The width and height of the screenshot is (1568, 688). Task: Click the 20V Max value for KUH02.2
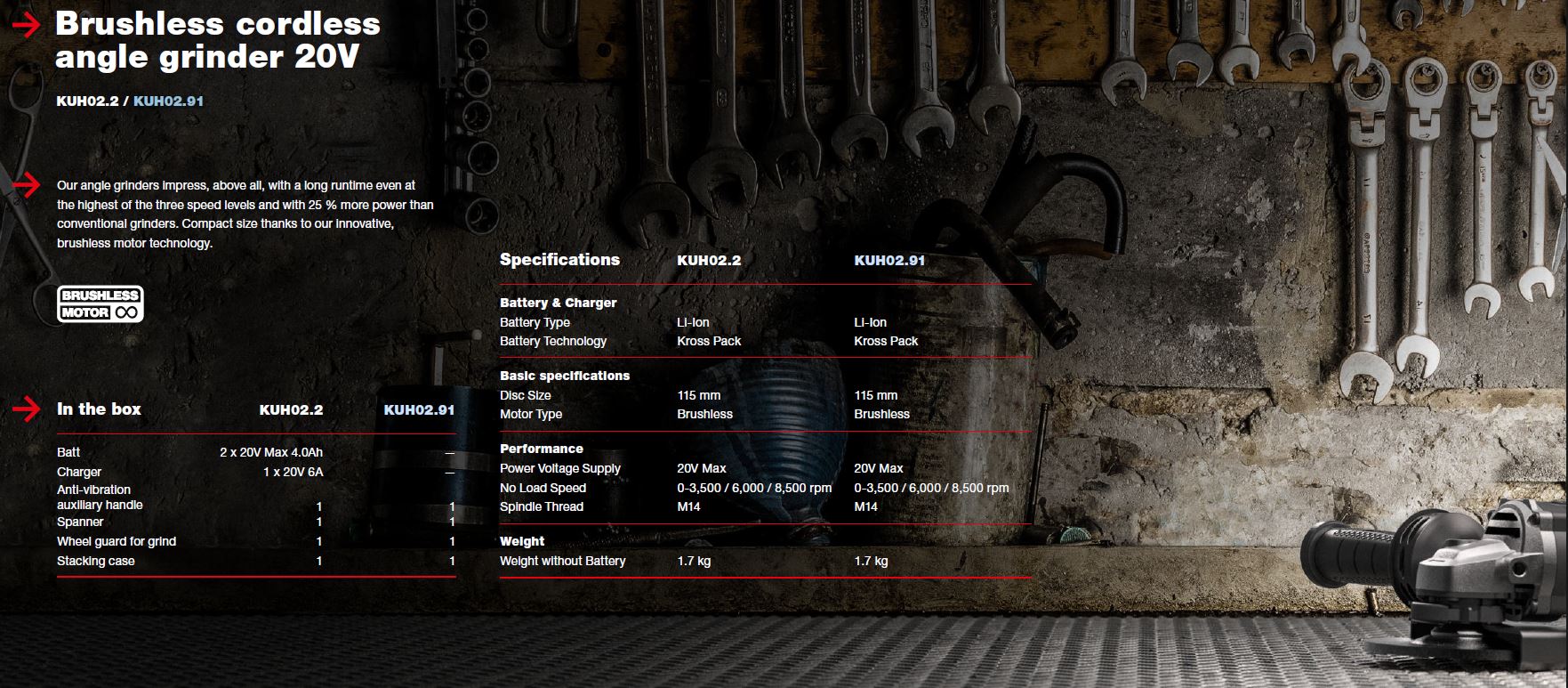coord(702,468)
